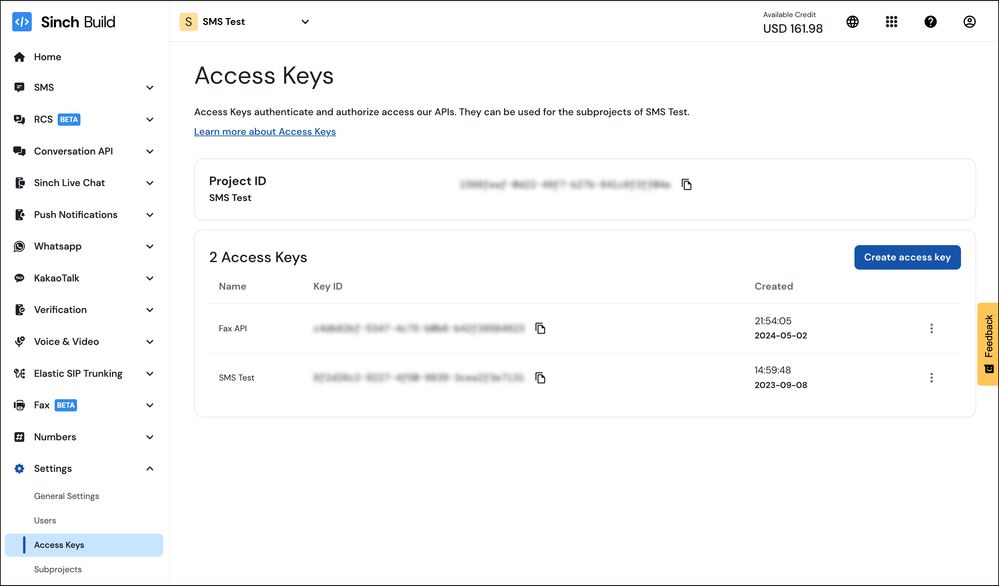The height and width of the screenshot is (586, 999).
Task: Open the Learn more about Access Keys link
Action: coord(265,132)
